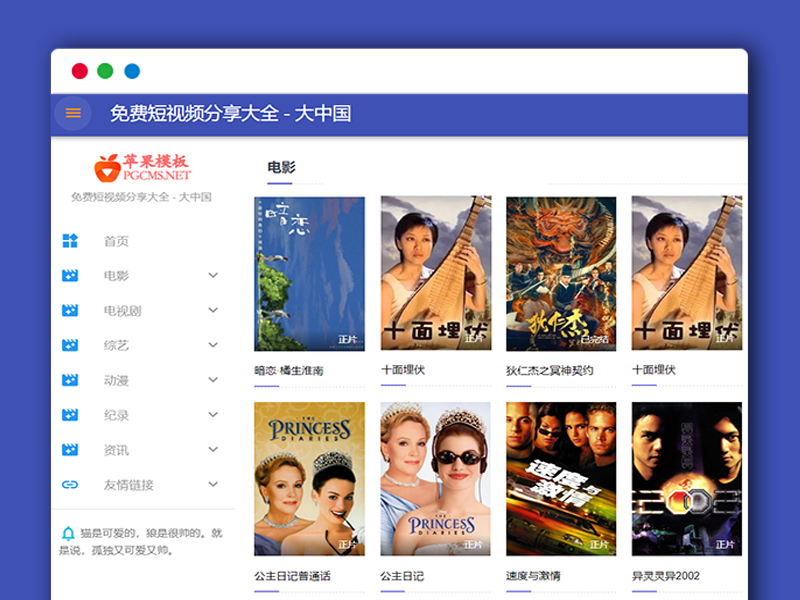Screen dimensions: 800x600
Task: Click the 暗恋 movie poster
Action: pyautogui.click(x=309, y=274)
